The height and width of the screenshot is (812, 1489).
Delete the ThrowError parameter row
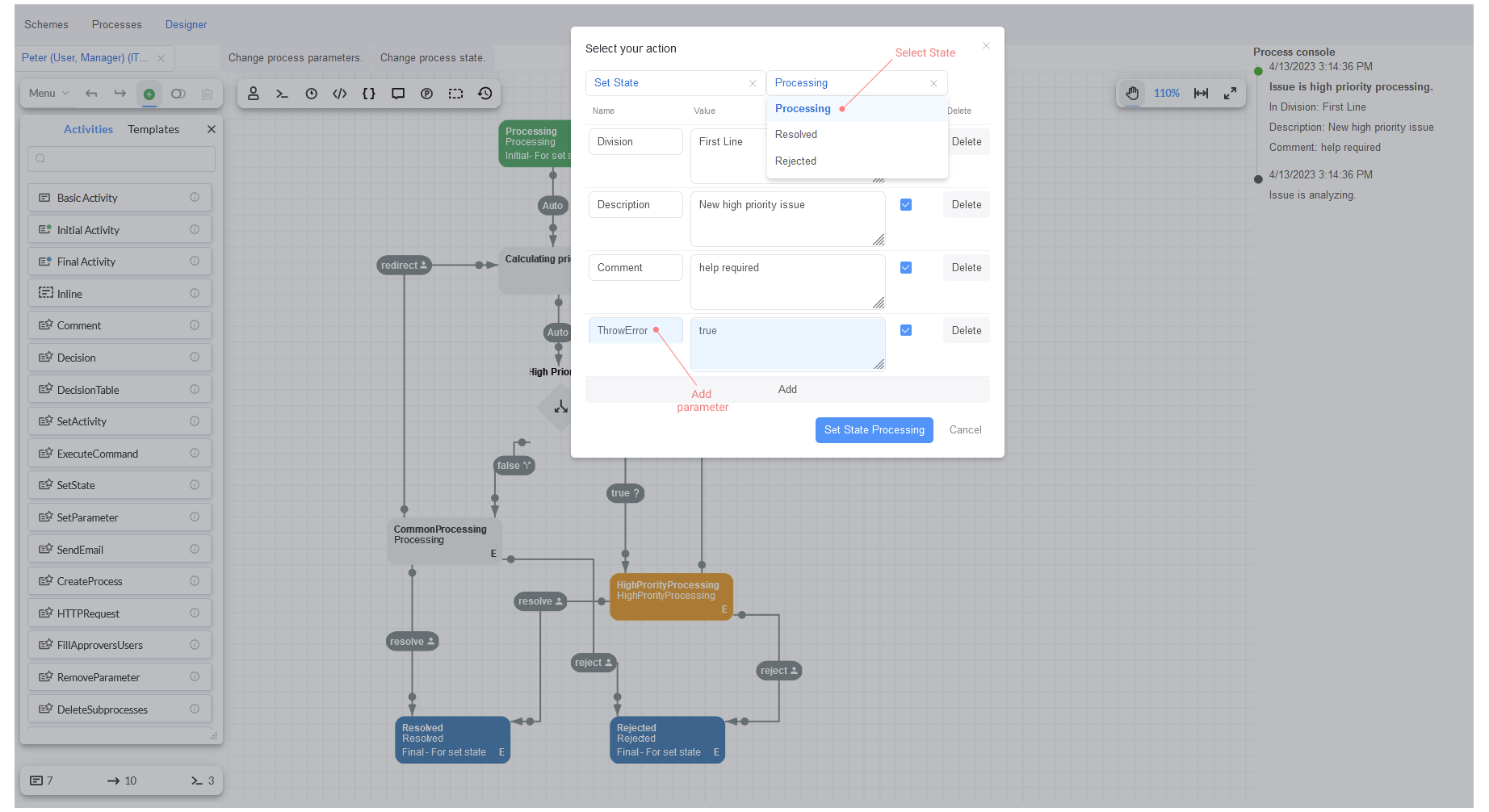[x=967, y=331]
